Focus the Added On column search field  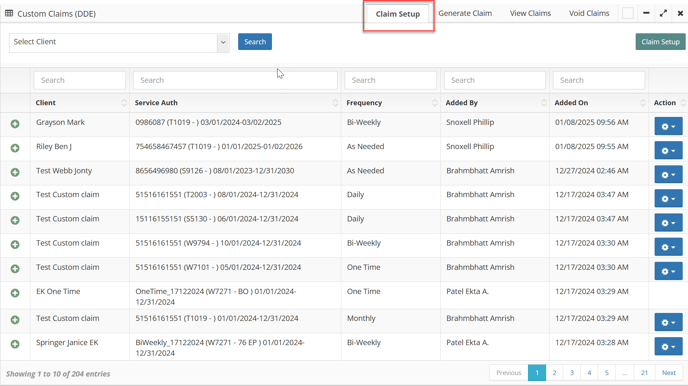pyautogui.click(x=599, y=80)
